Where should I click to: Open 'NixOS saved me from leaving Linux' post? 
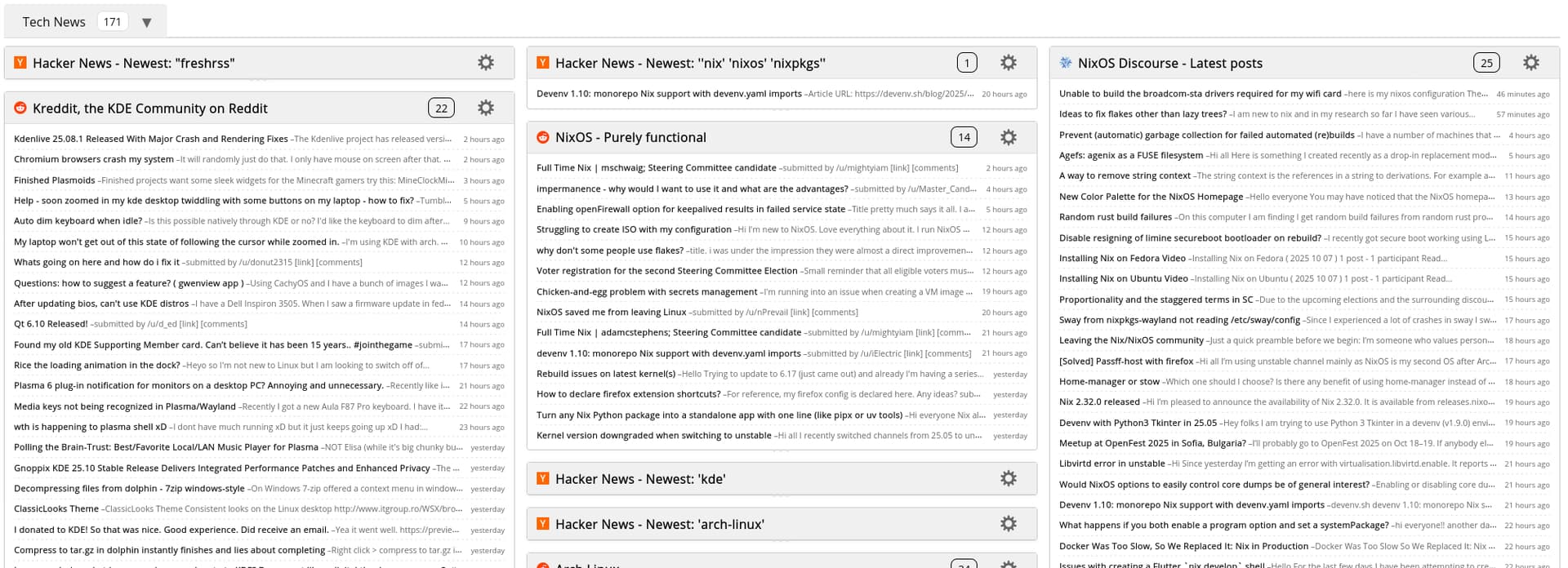611,312
